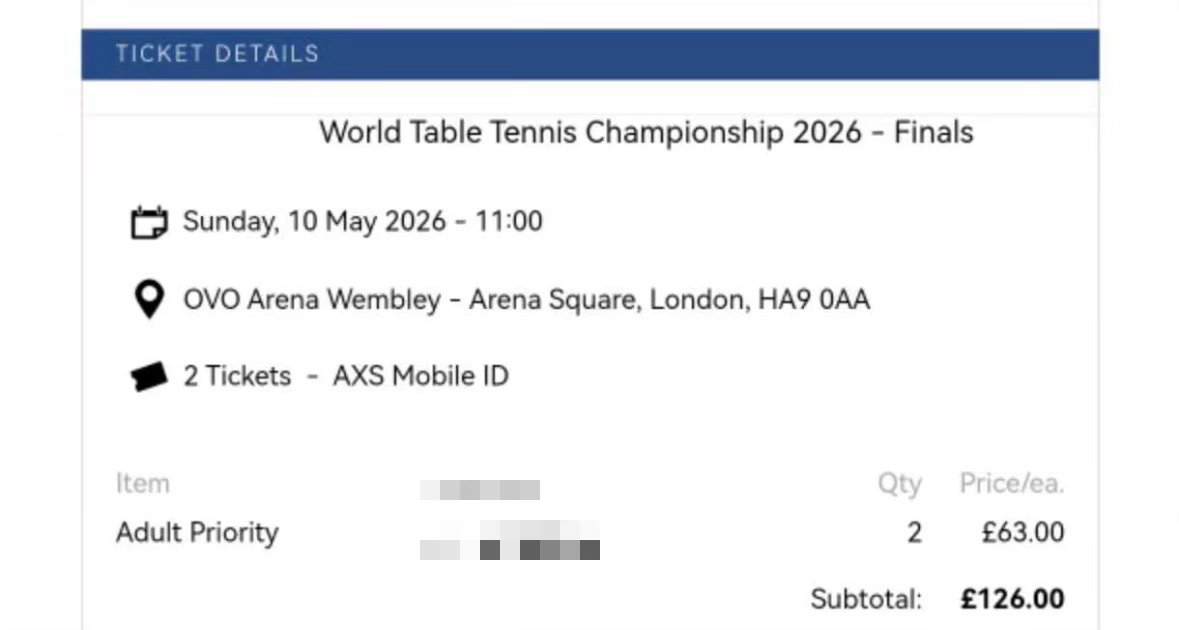Click the £126.00 subtotal amount

(x=1012, y=599)
